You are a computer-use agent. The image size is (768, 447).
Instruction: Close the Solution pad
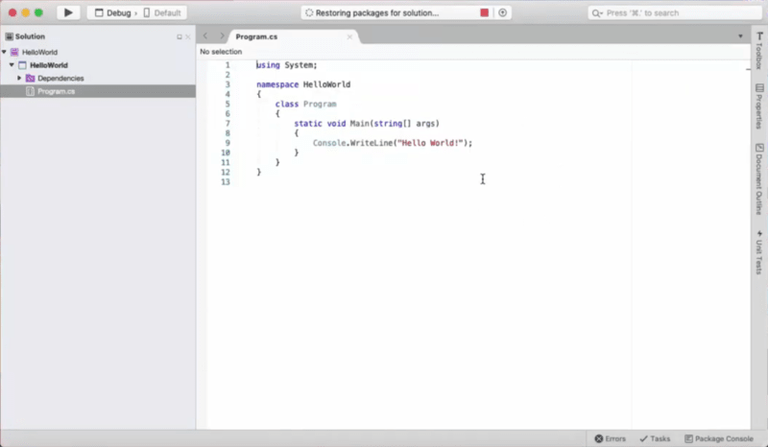[x=188, y=37]
